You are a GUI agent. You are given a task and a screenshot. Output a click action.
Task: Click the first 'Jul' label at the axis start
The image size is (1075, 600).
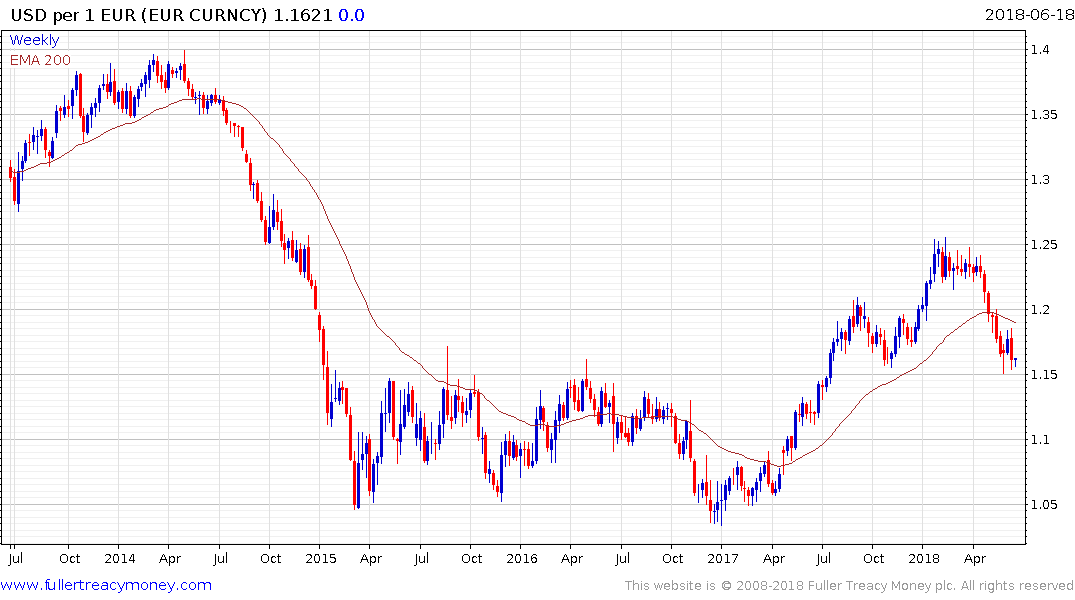[x=15, y=559]
